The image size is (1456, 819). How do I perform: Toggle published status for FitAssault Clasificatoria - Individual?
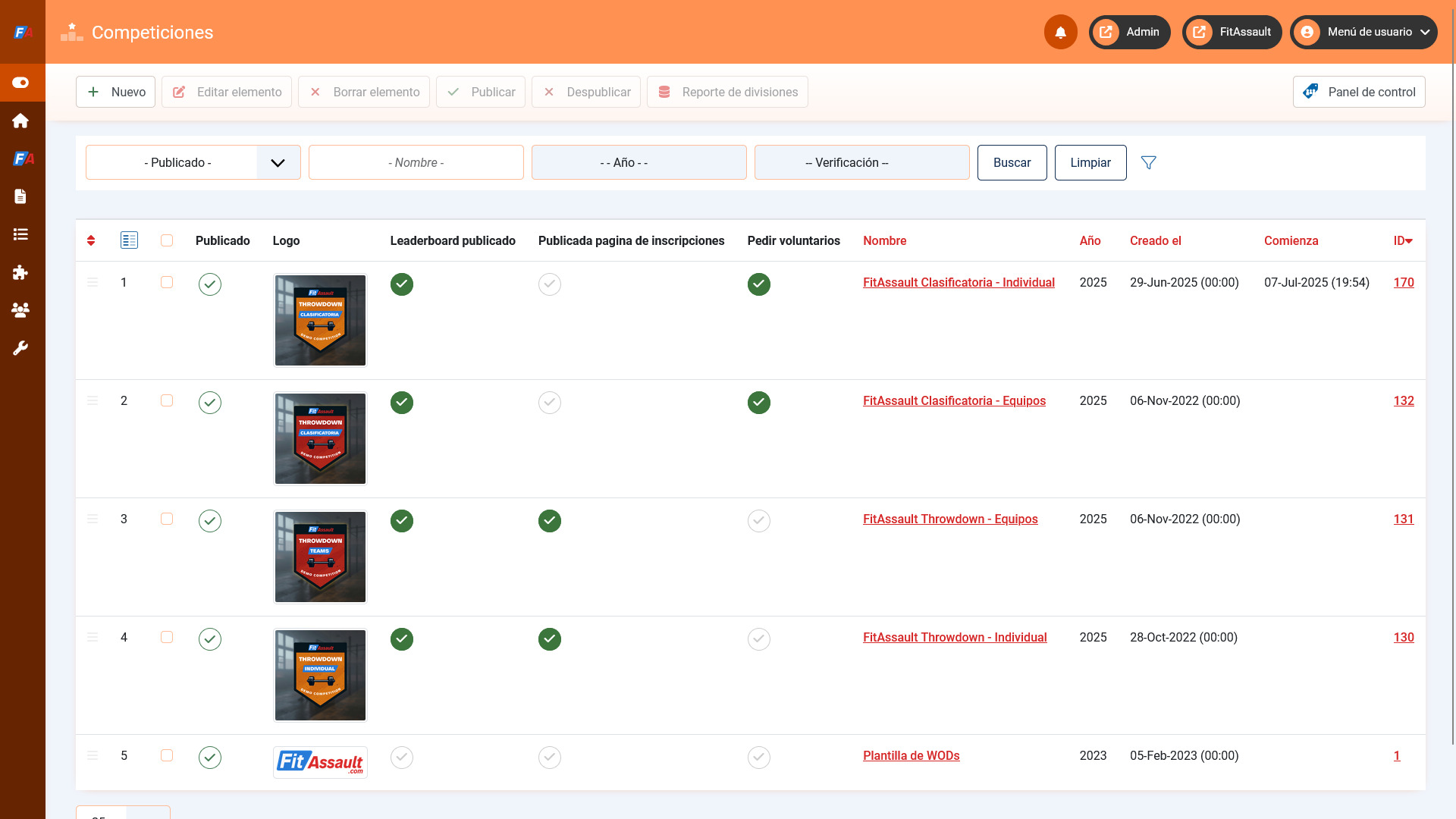click(x=210, y=284)
